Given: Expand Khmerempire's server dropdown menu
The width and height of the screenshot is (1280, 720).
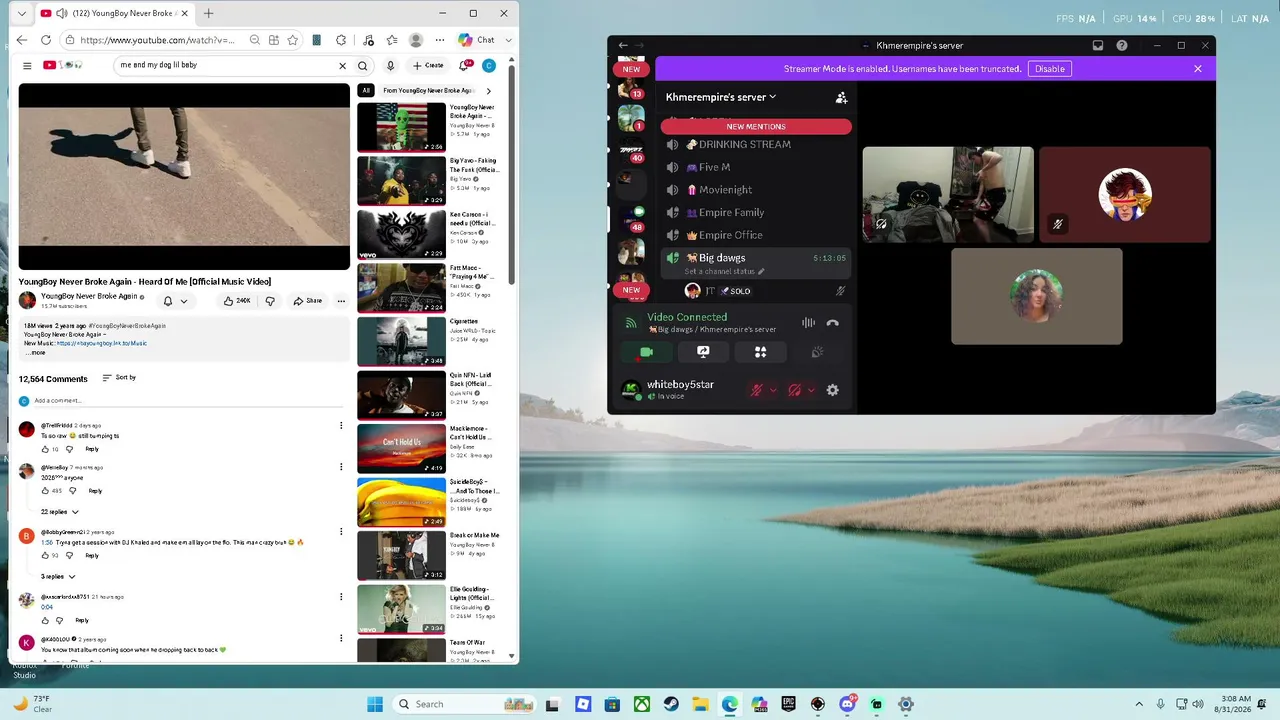Looking at the screenshot, I should click(x=721, y=97).
